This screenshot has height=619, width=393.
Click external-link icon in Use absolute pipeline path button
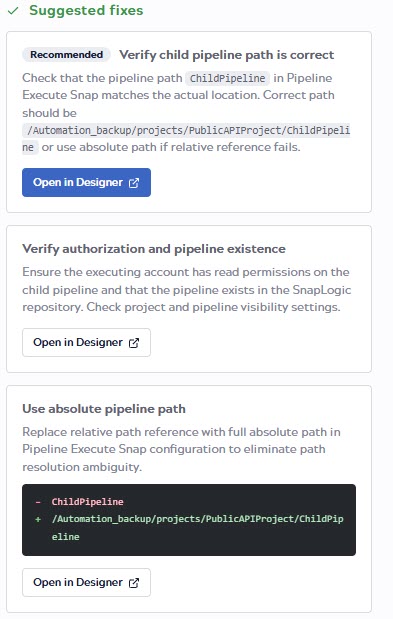point(134,583)
